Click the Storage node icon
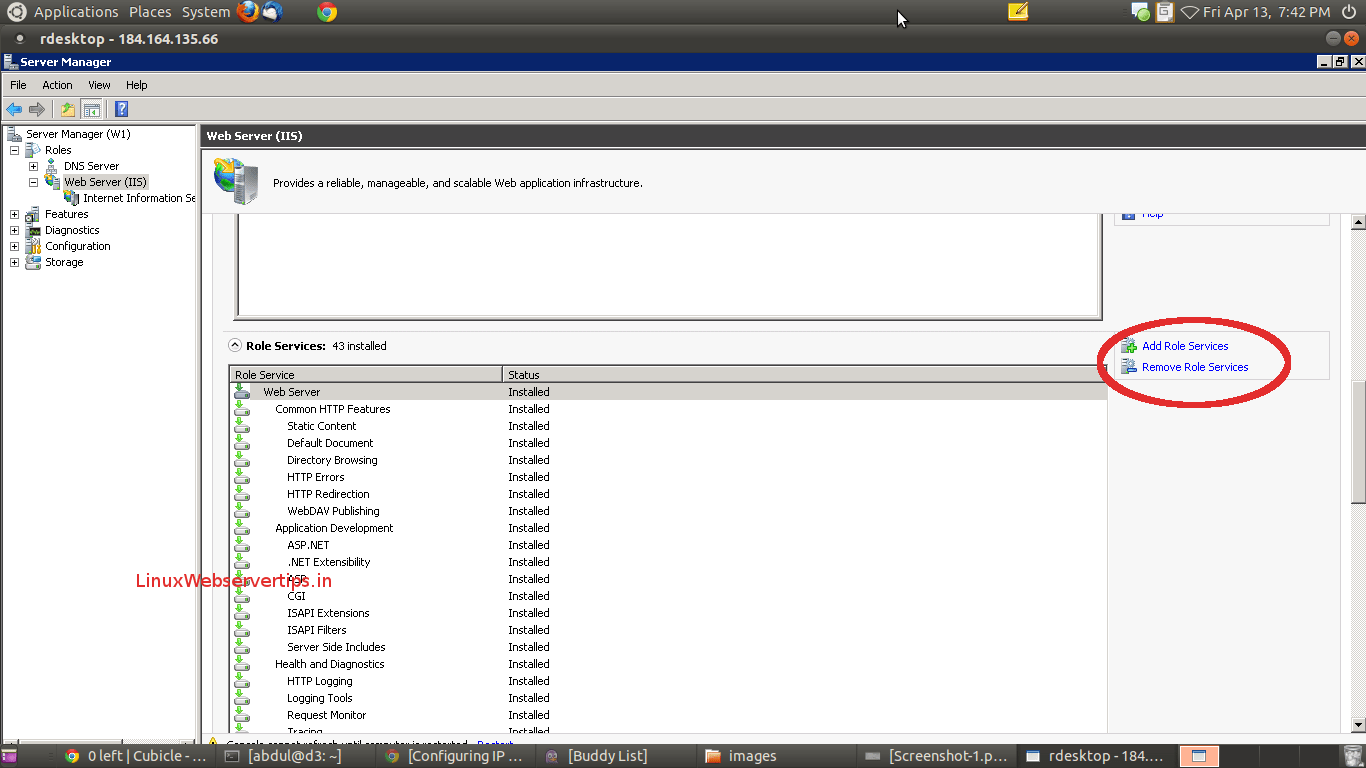 click(x=33, y=262)
